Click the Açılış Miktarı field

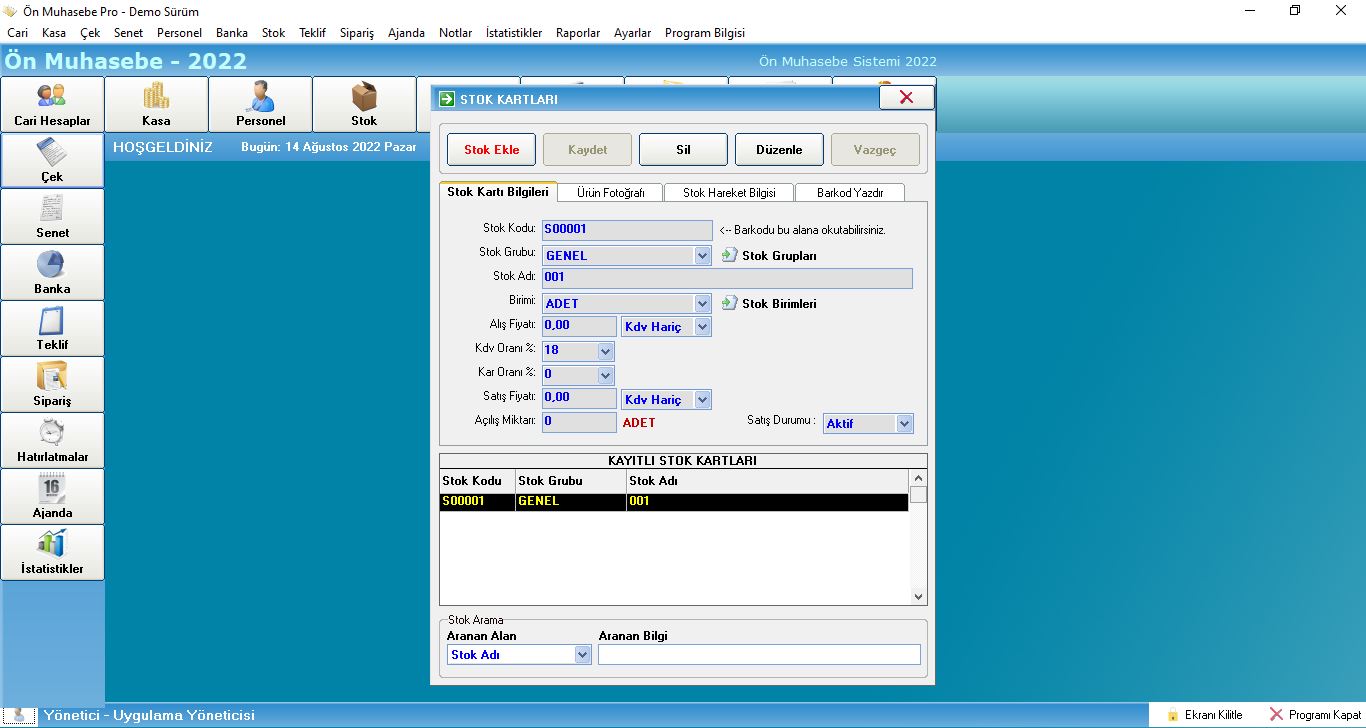579,422
